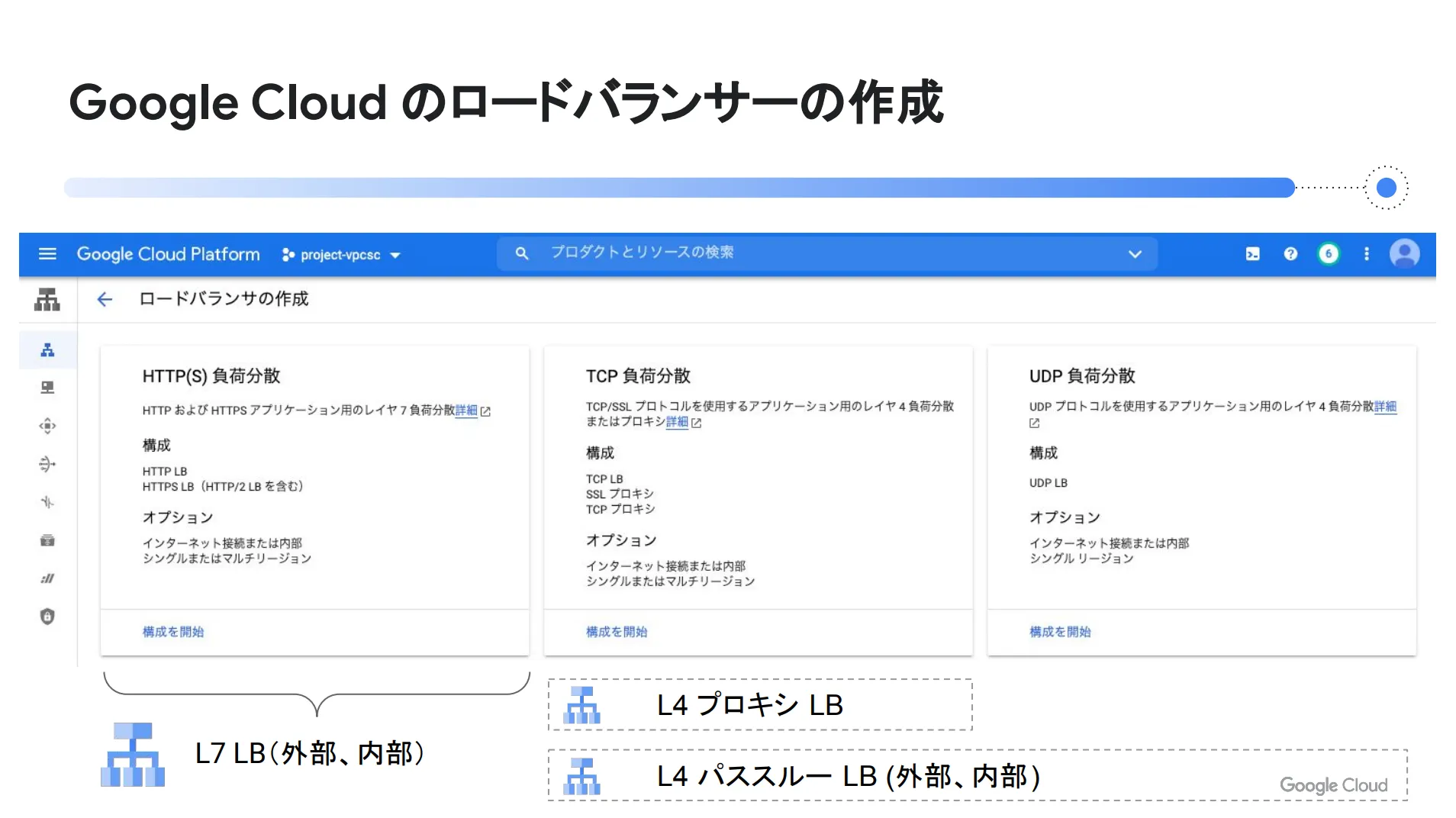Select Service Directory sidebar icon

tap(47, 540)
